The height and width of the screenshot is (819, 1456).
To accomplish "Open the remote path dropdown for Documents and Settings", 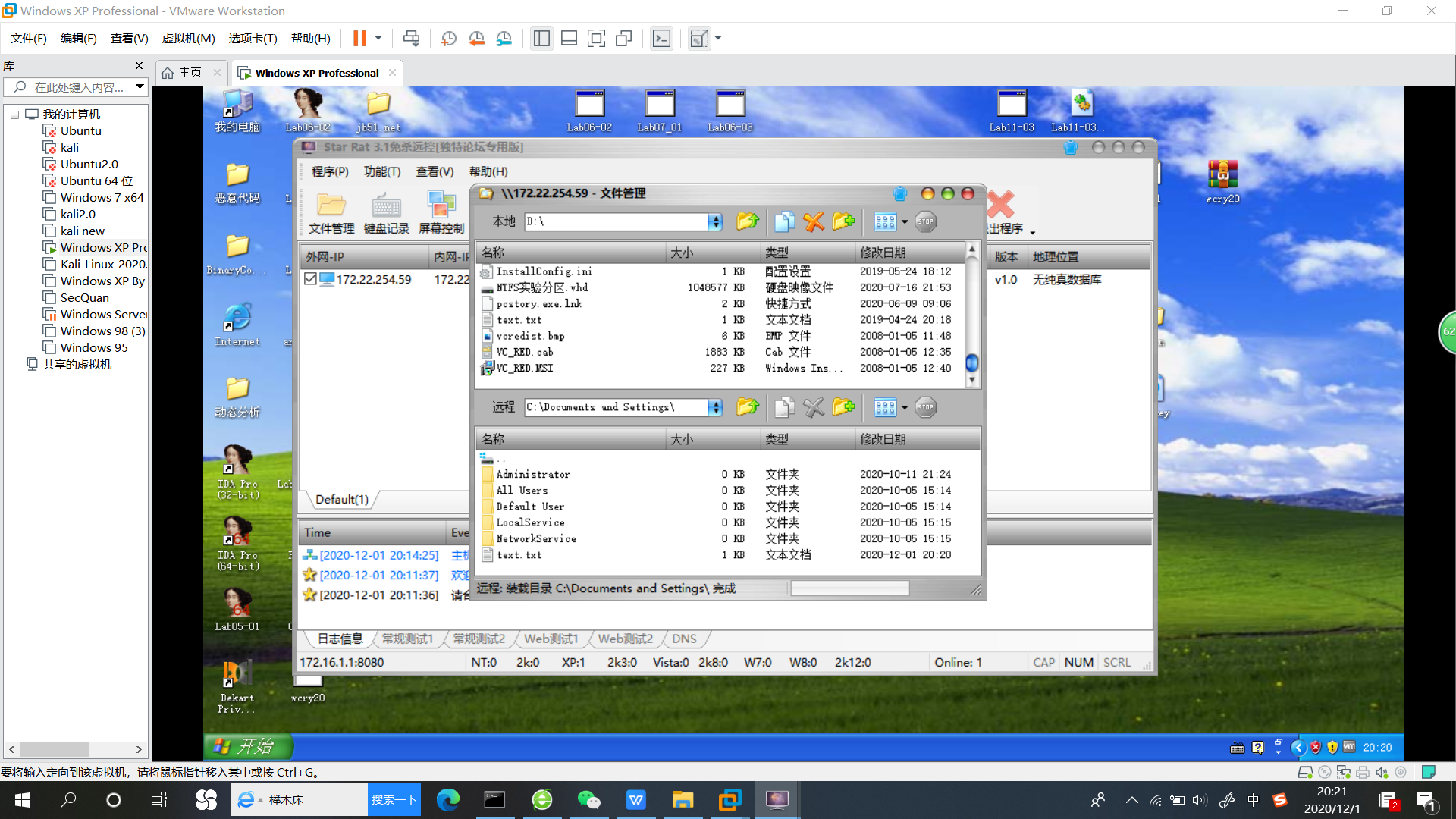I will 715,407.
